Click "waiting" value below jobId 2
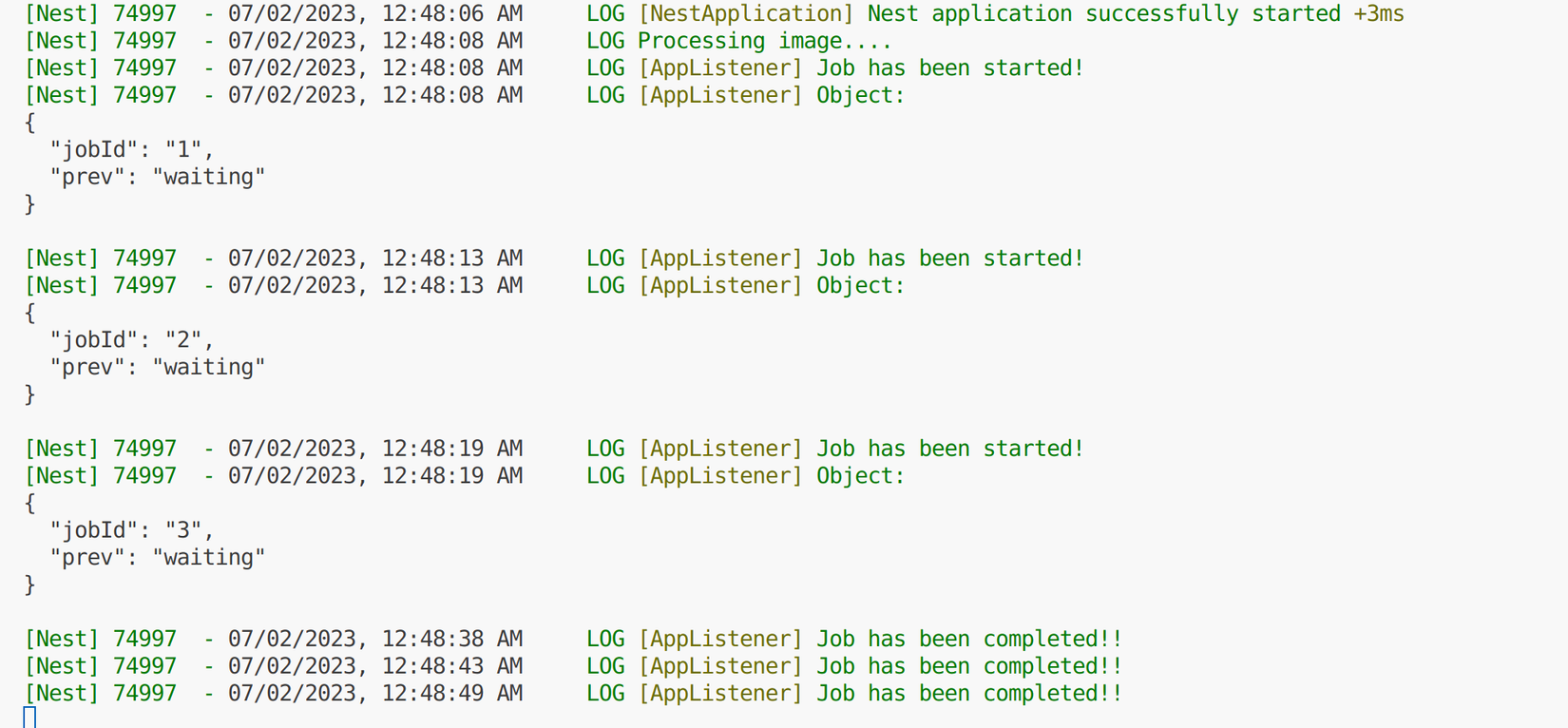This screenshot has height=728, width=1568. 209,368
